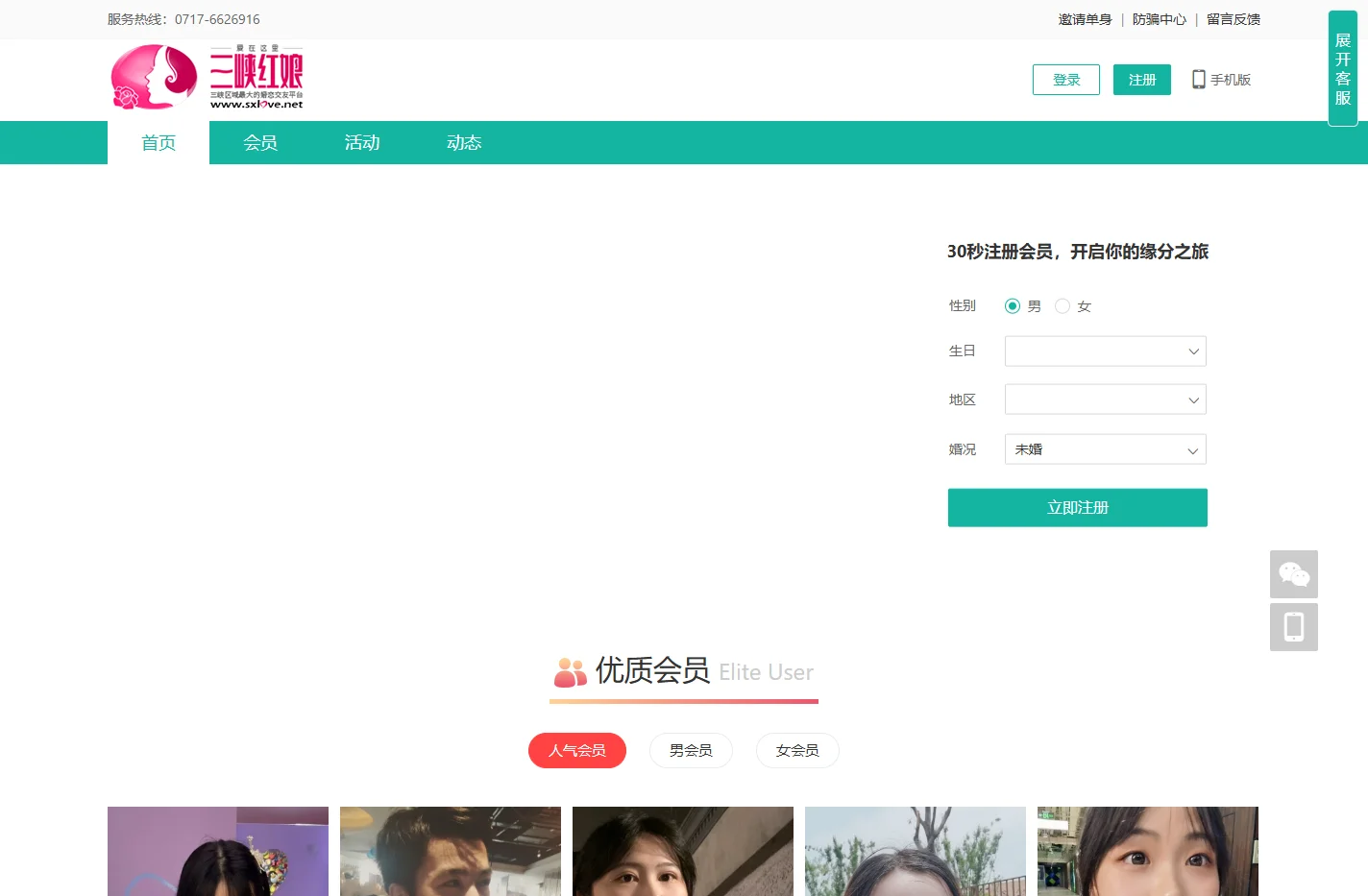This screenshot has width=1368, height=896.
Task: Select the 女会员 filter tab
Action: (x=797, y=751)
